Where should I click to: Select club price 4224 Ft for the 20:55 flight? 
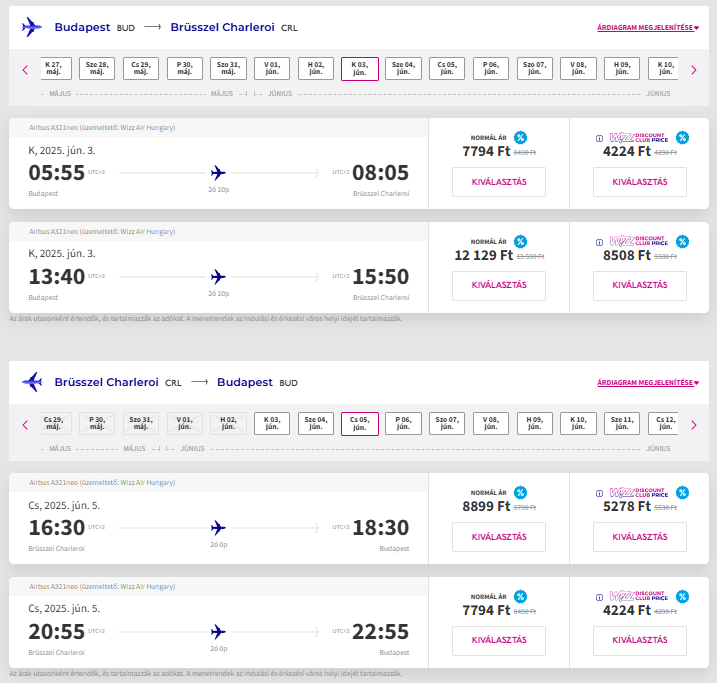(639, 640)
